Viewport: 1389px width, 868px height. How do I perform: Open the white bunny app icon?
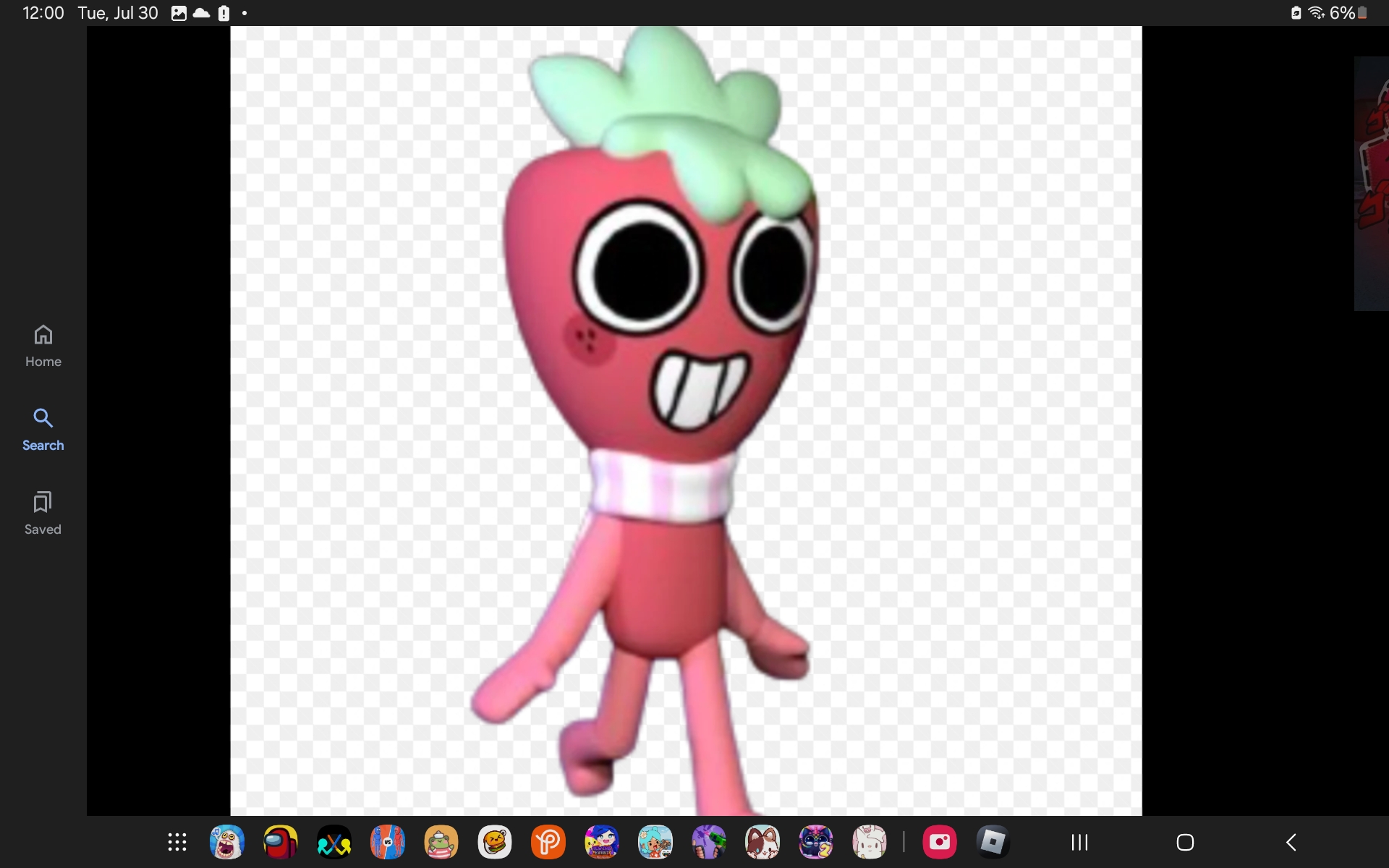[x=870, y=842]
